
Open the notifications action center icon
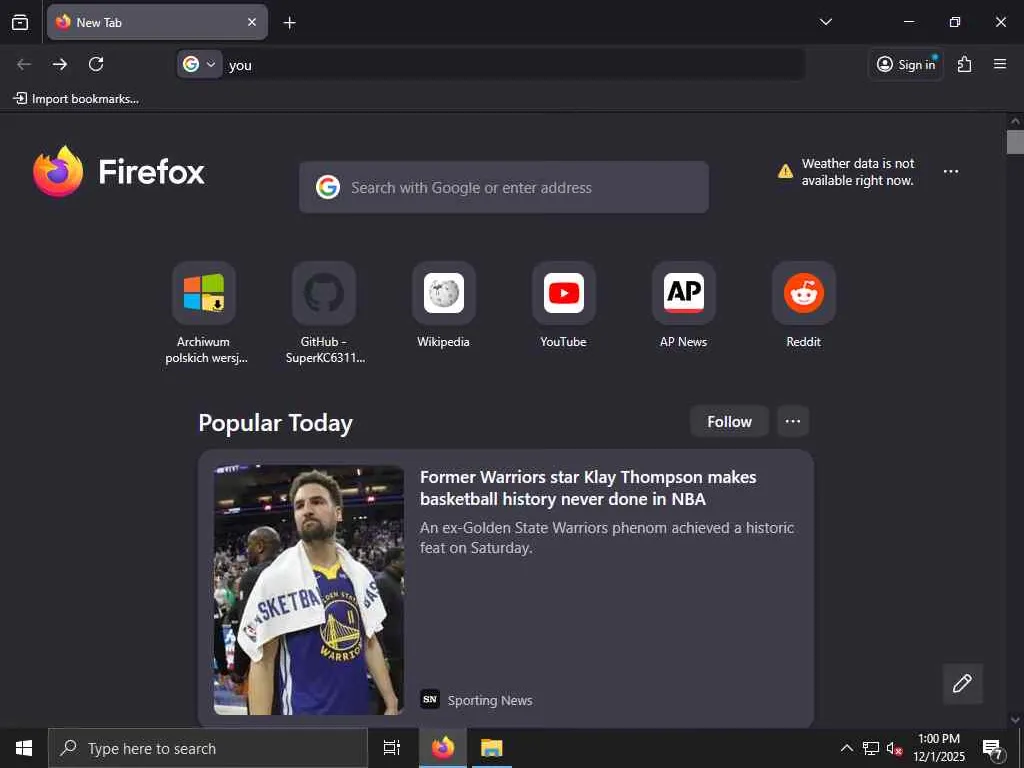click(993, 749)
